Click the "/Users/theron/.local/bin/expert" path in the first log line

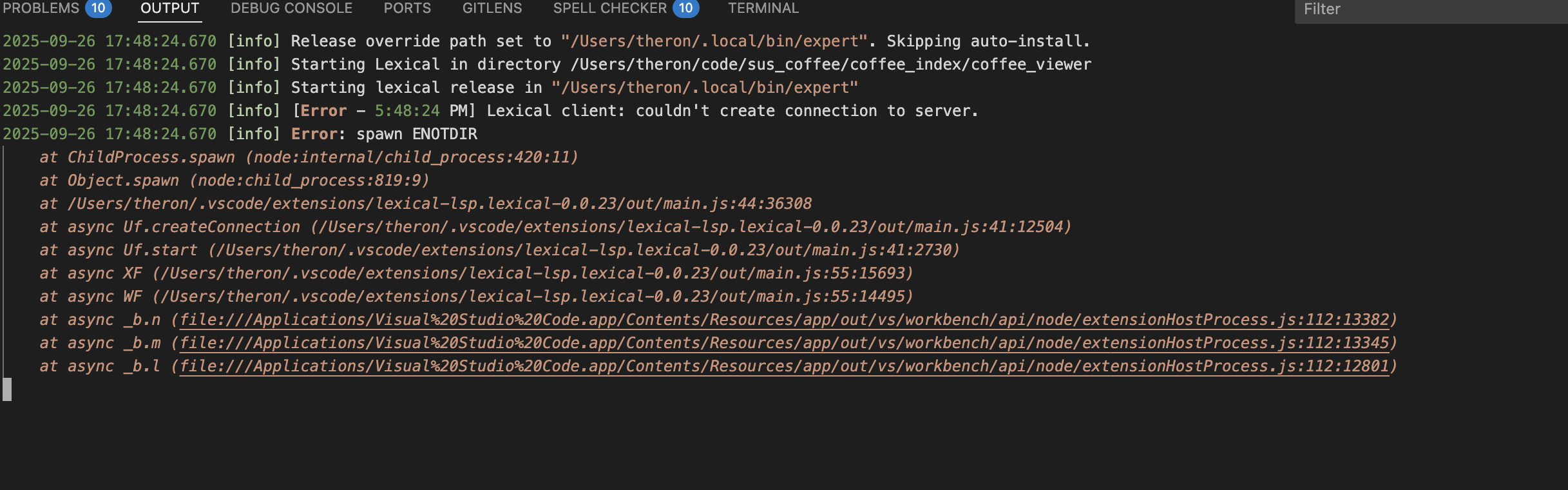[x=714, y=41]
